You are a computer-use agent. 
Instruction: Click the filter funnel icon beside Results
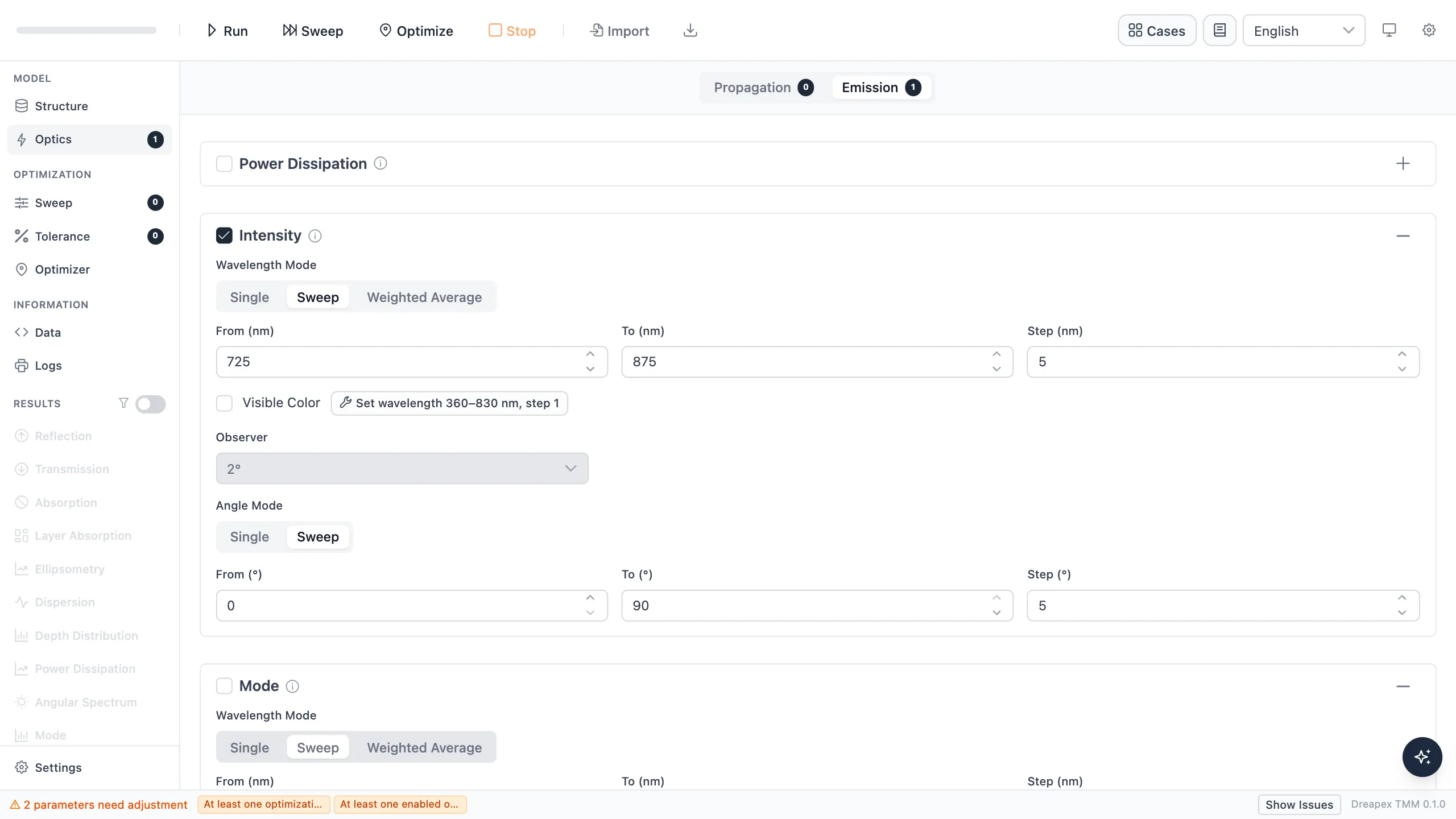tap(123, 403)
